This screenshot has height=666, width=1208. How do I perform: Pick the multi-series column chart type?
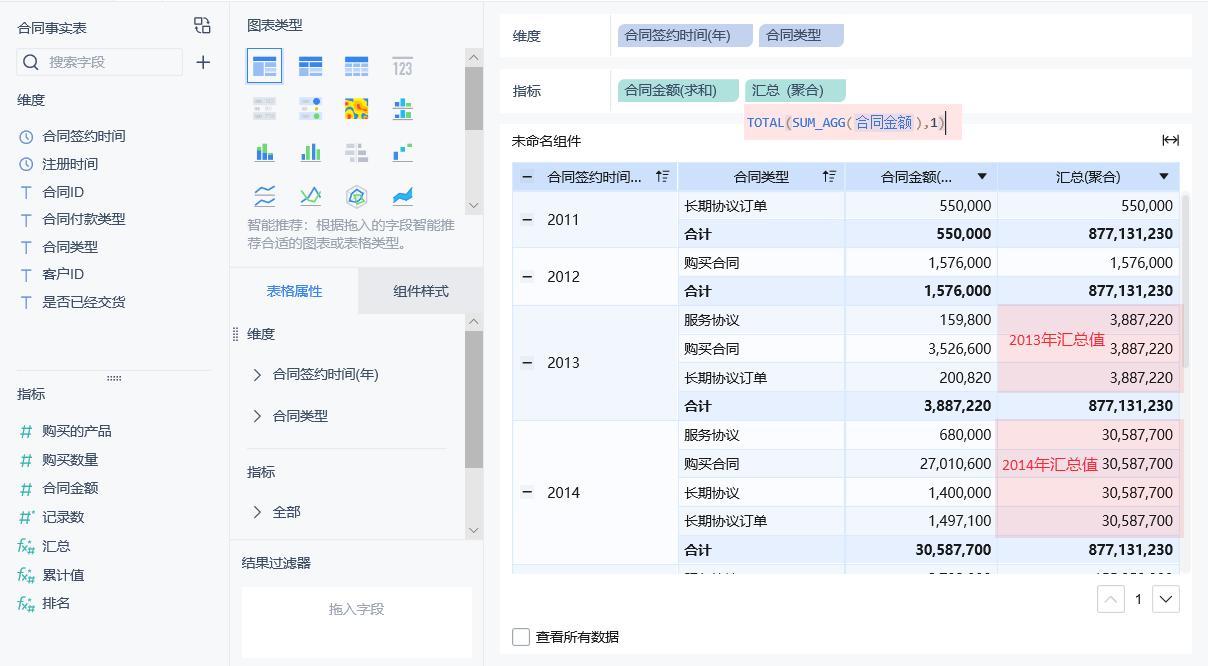coord(311,152)
